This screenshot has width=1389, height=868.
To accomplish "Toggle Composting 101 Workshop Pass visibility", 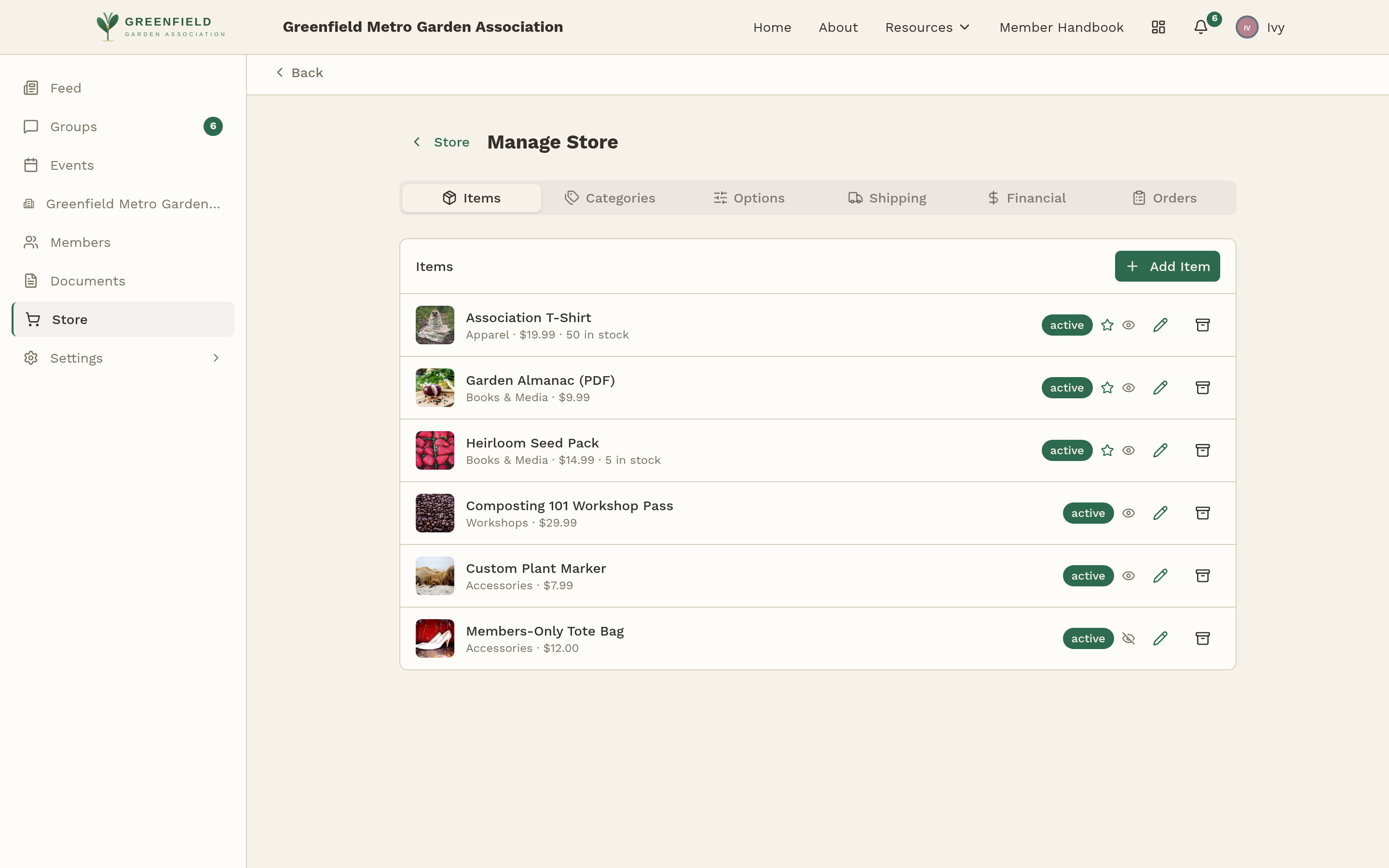I will [x=1129, y=513].
